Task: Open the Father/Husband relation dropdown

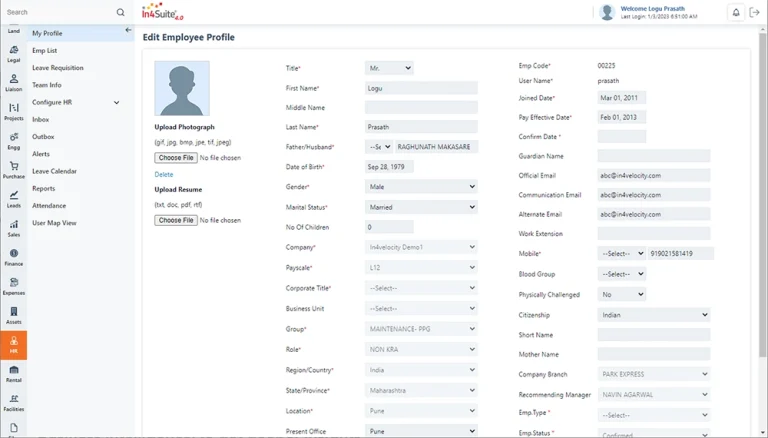Action: [x=379, y=146]
